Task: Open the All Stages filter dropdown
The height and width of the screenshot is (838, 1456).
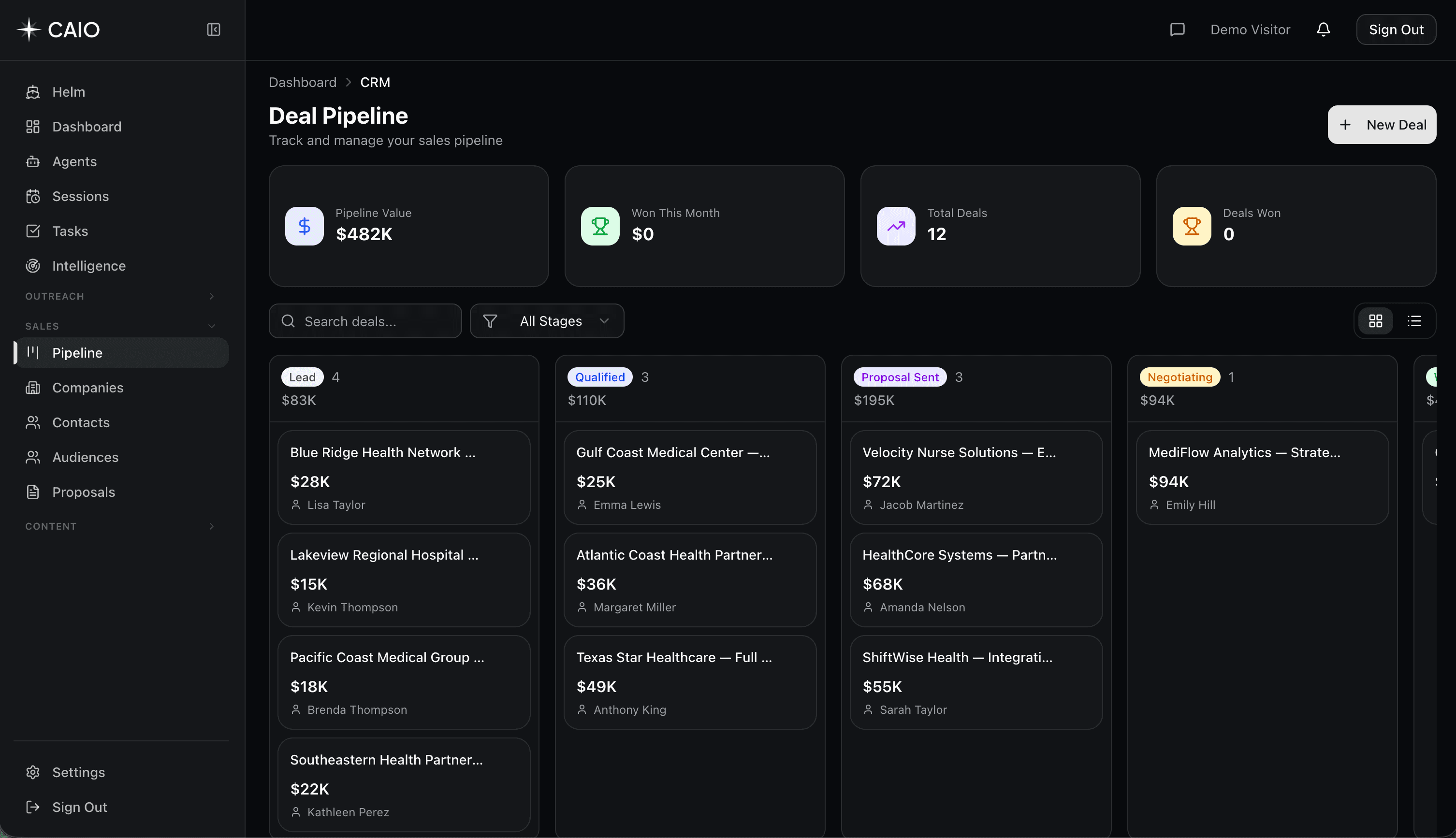Action: (x=546, y=320)
